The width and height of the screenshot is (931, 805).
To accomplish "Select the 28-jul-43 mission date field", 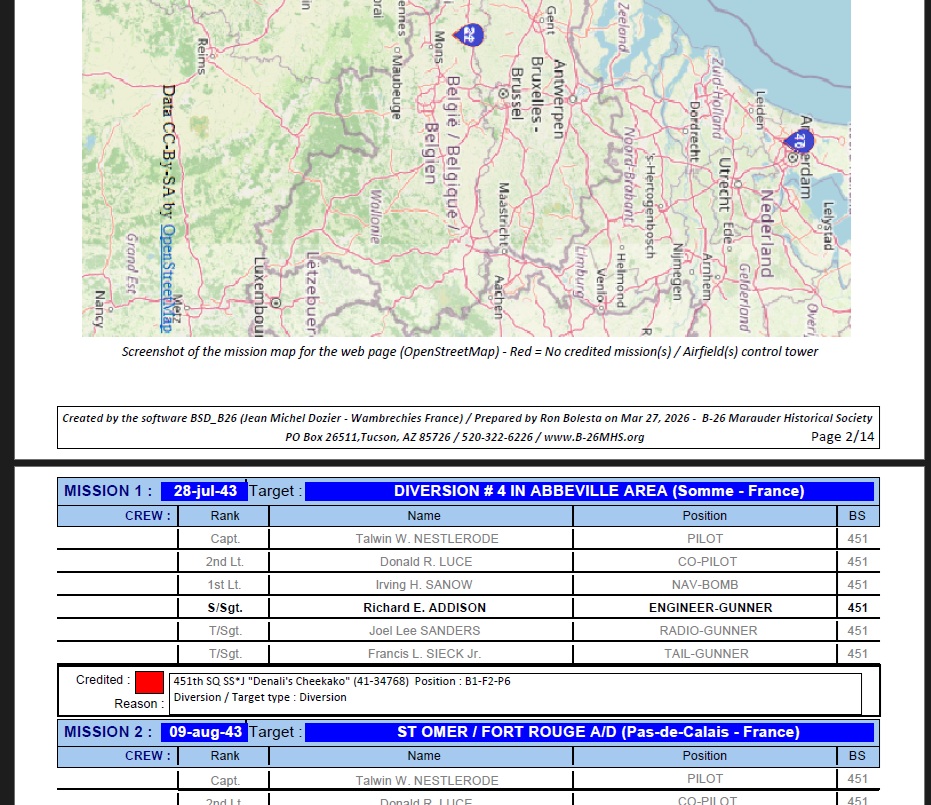I will [203, 491].
